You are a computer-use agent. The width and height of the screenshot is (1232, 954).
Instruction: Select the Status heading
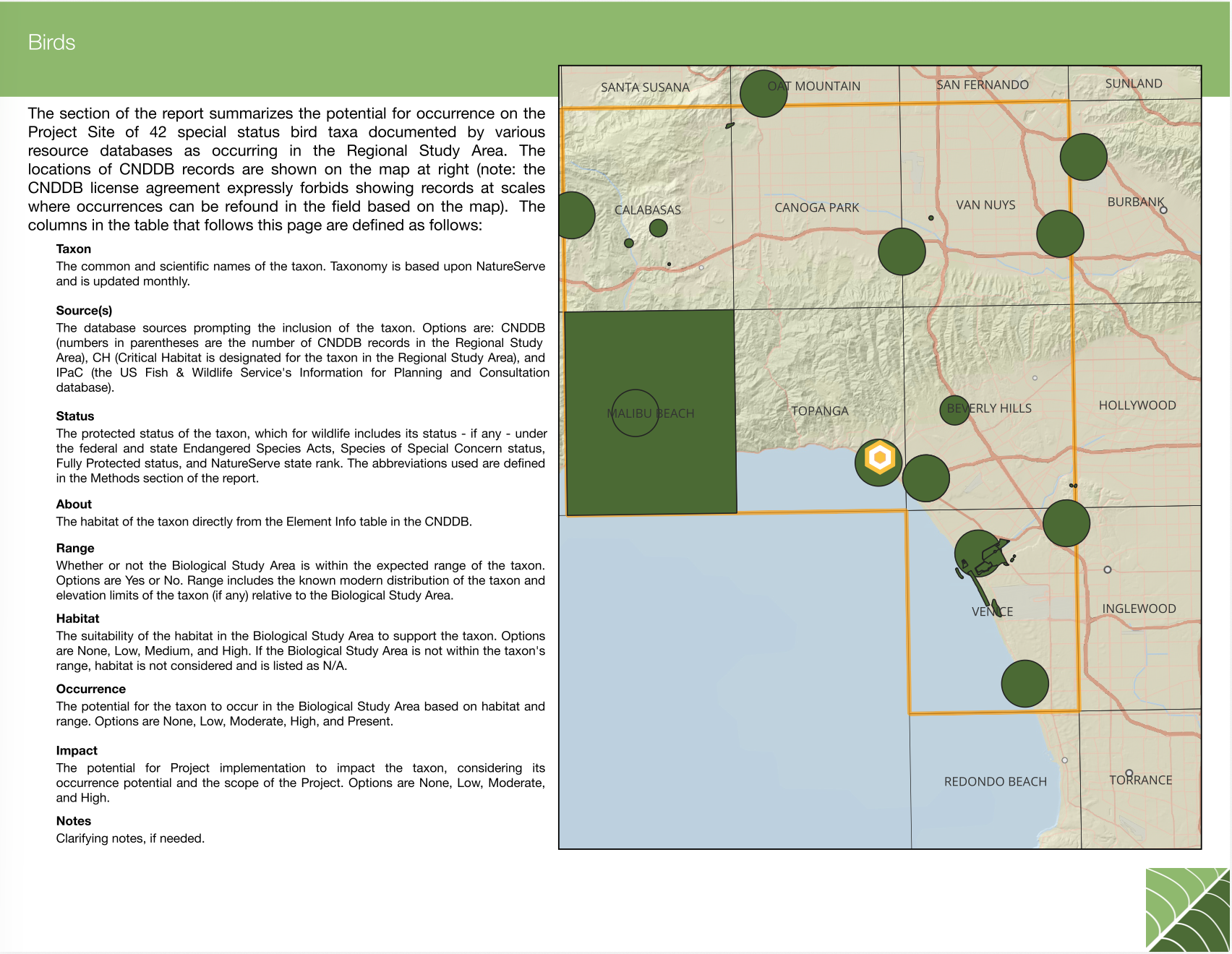(75, 416)
